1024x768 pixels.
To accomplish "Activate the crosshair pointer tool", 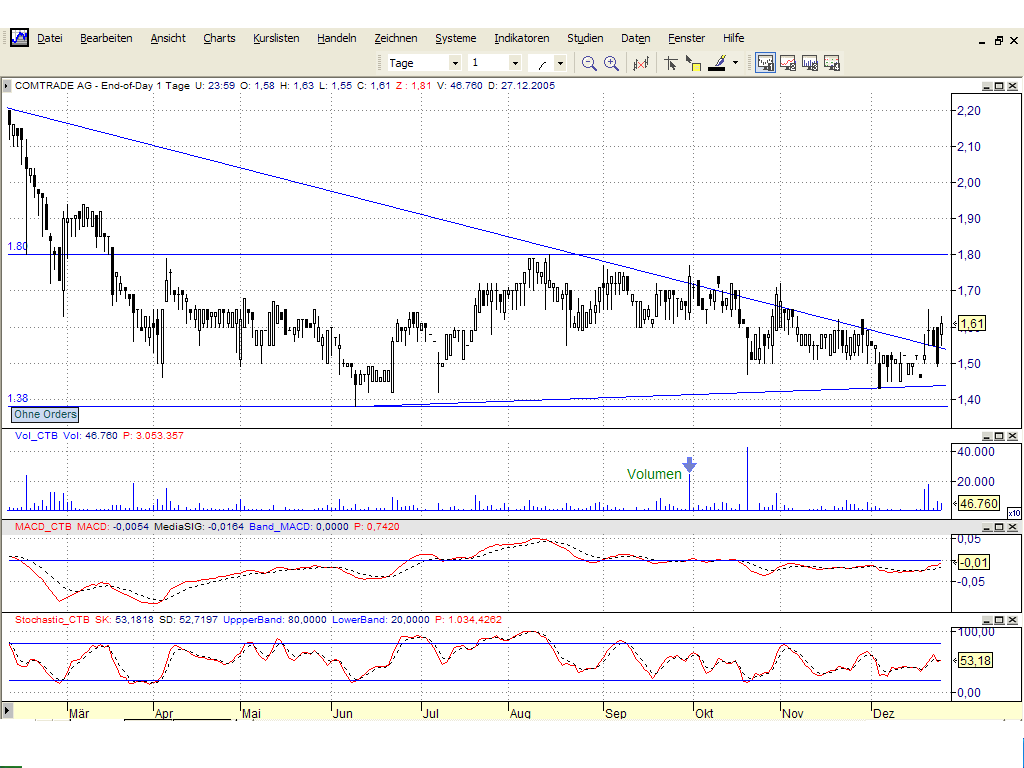I will [x=671, y=62].
